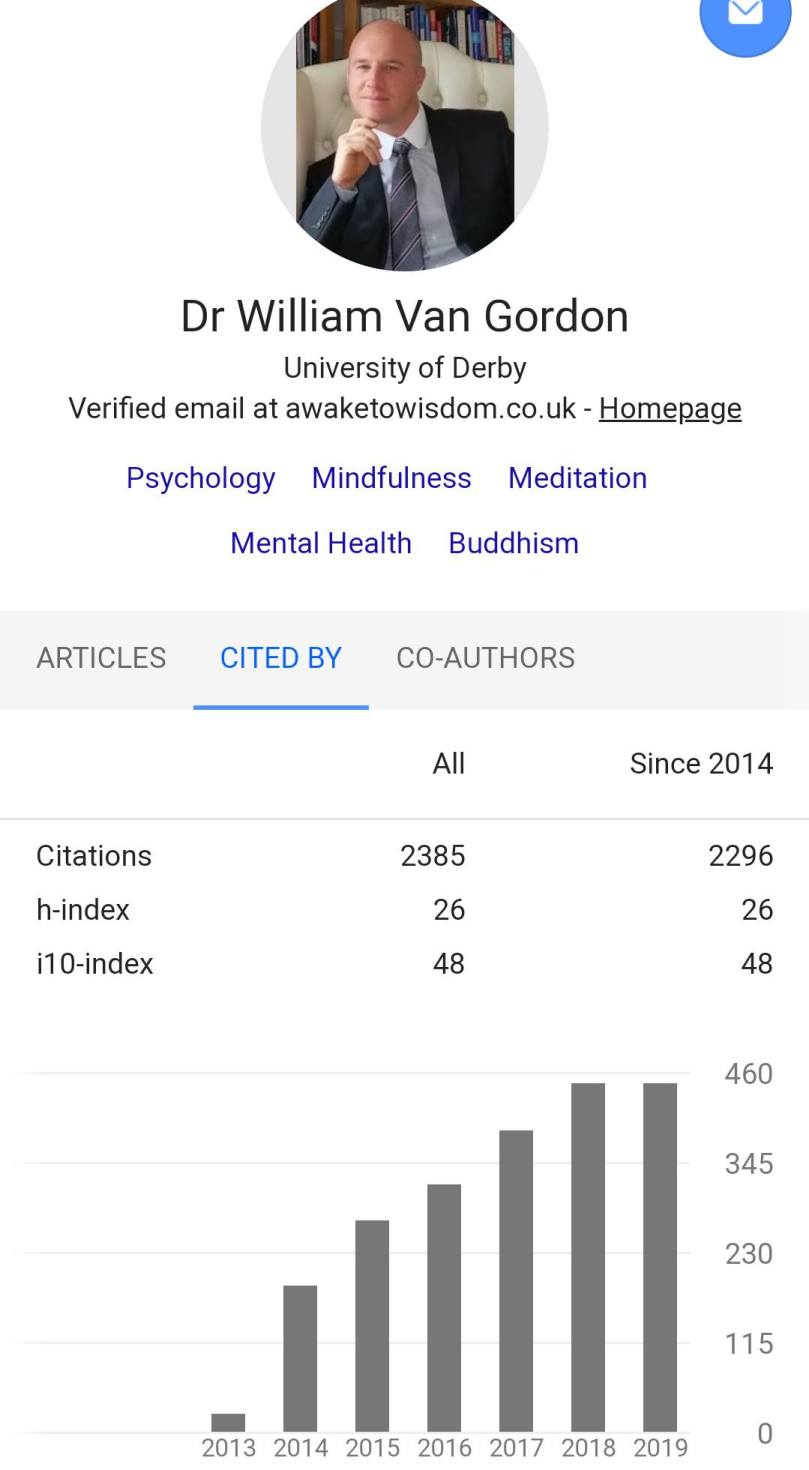The height and width of the screenshot is (1470, 809).
Task: Switch to the Articles tab
Action: pos(101,658)
